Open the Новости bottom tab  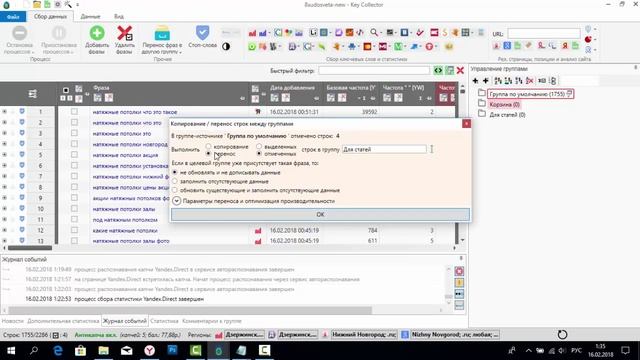13,321
